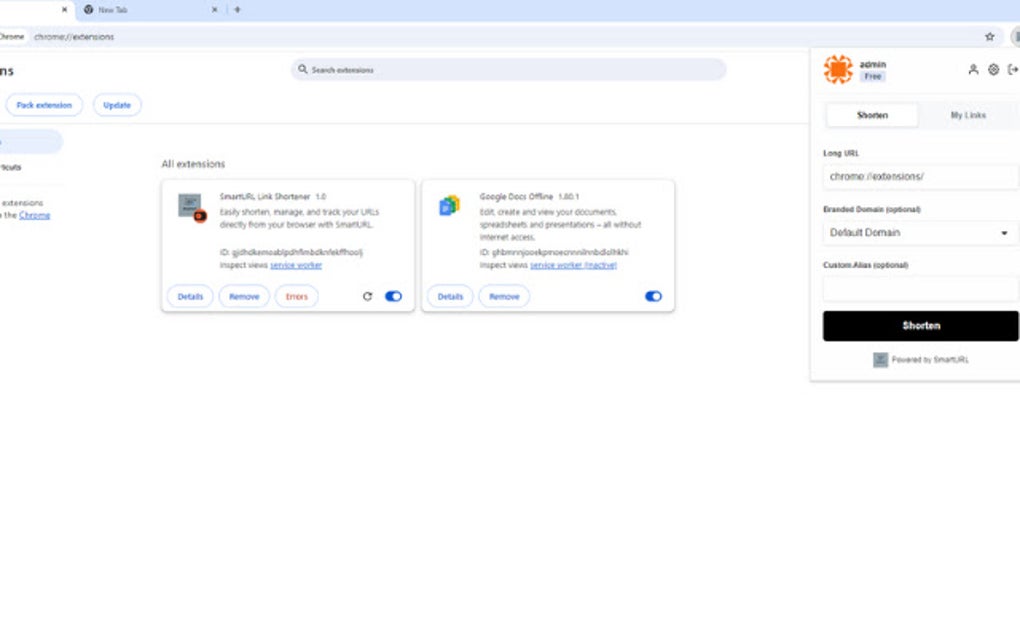1020x638 pixels.
Task: Focus the Search extensions field
Action: click(509, 70)
